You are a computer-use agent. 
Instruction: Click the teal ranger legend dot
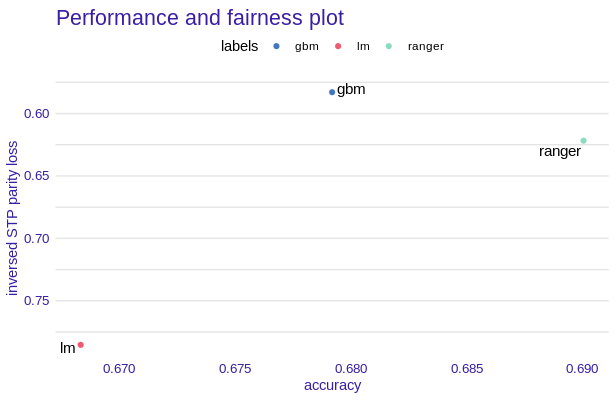(389, 46)
